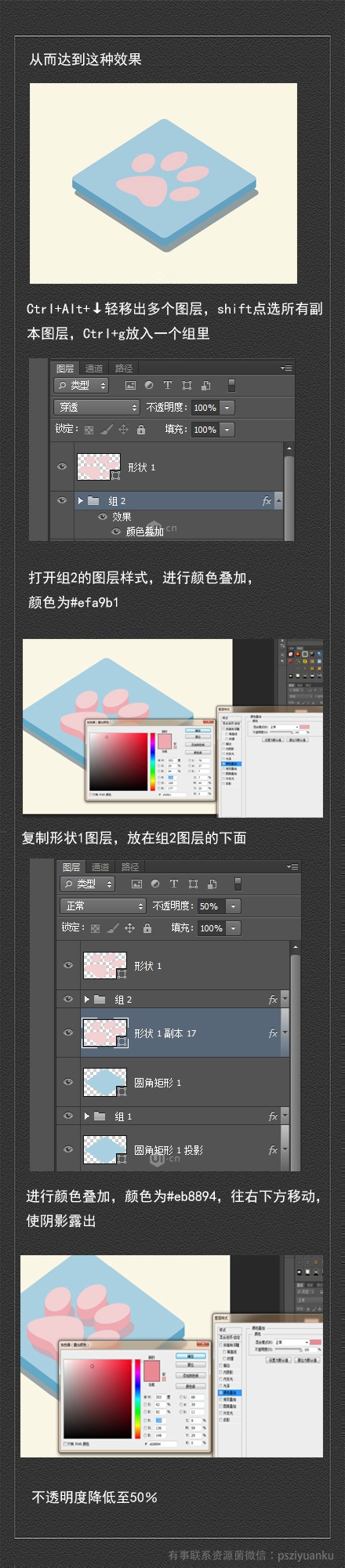The image size is (345, 1568).
Task: Hide the 颜色叠加 color overlay effect
Action: tap(116, 532)
